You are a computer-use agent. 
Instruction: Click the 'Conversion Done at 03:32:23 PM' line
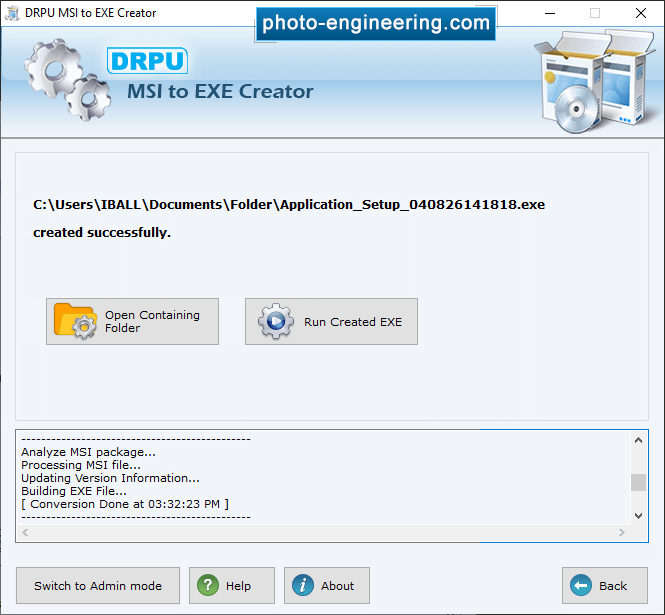coord(125,504)
